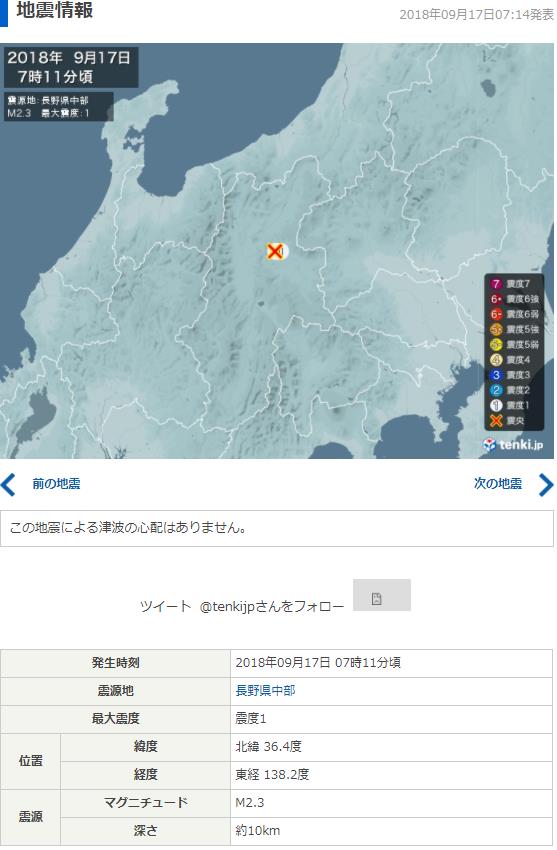Image resolution: width=557 pixels, height=850 pixels.
Task: Click the map date label 2018年9月17日
Action: click(69, 57)
